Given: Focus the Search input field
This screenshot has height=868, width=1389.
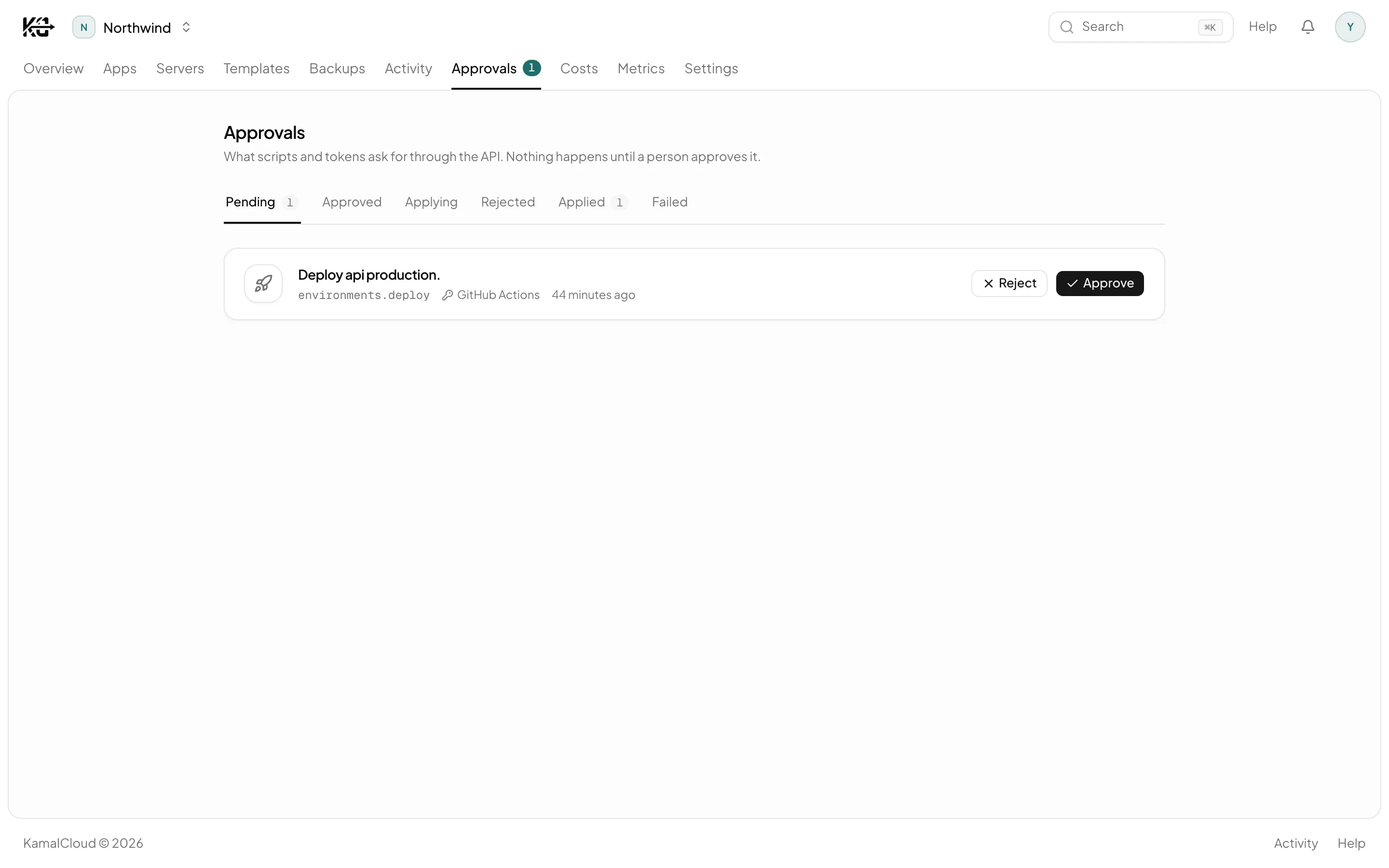Looking at the screenshot, I should tap(1141, 27).
